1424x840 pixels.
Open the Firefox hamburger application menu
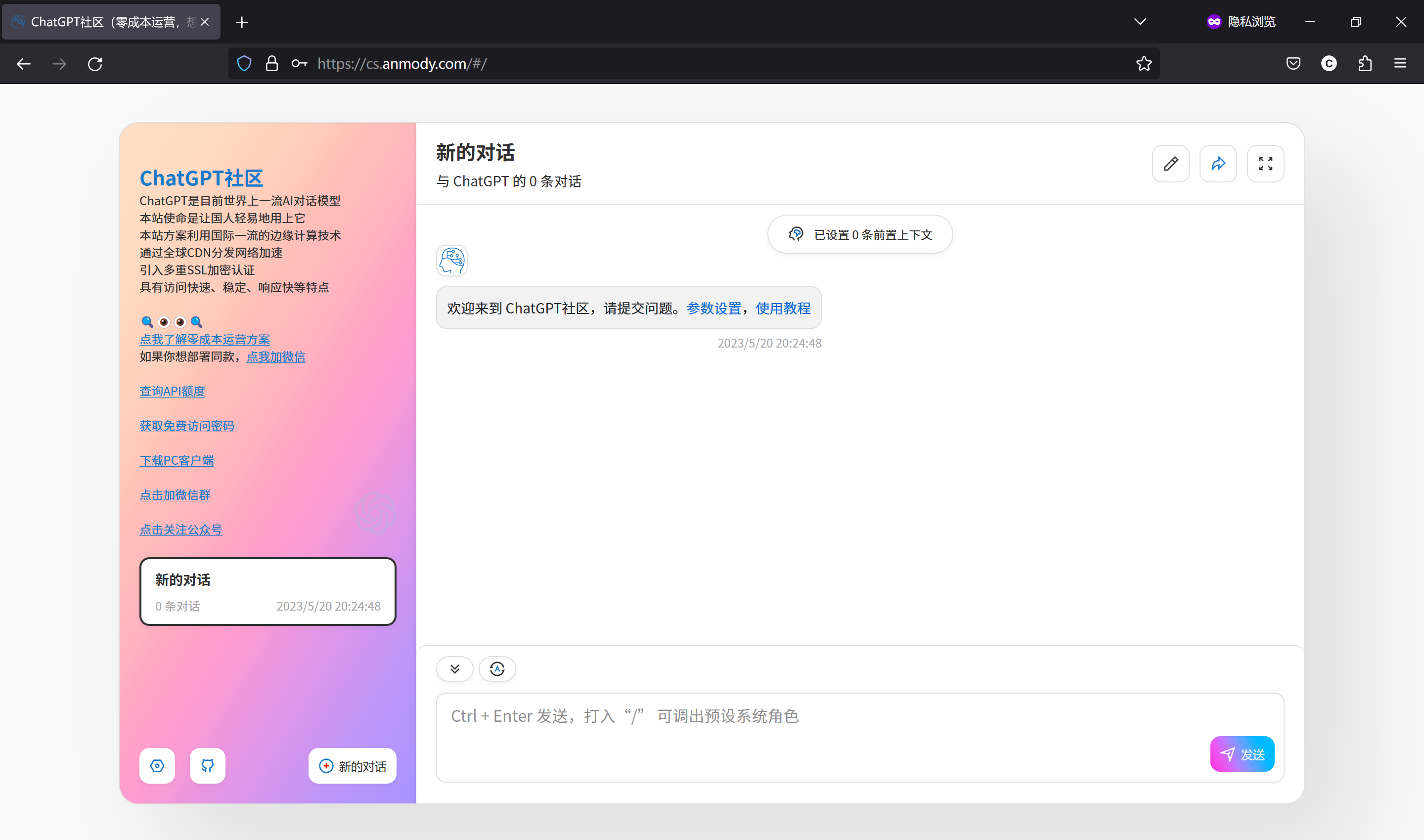point(1400,63)
